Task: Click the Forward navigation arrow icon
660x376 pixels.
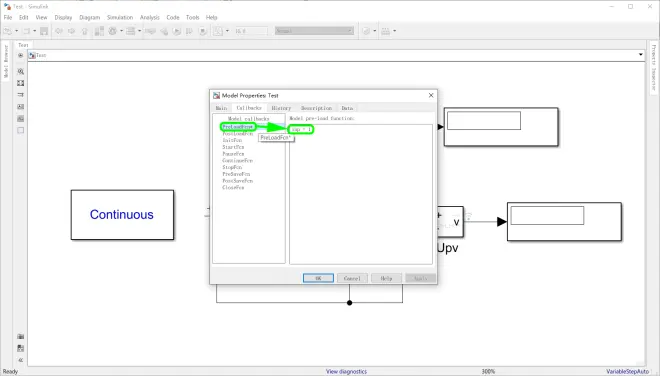Action: click(72, 31)
